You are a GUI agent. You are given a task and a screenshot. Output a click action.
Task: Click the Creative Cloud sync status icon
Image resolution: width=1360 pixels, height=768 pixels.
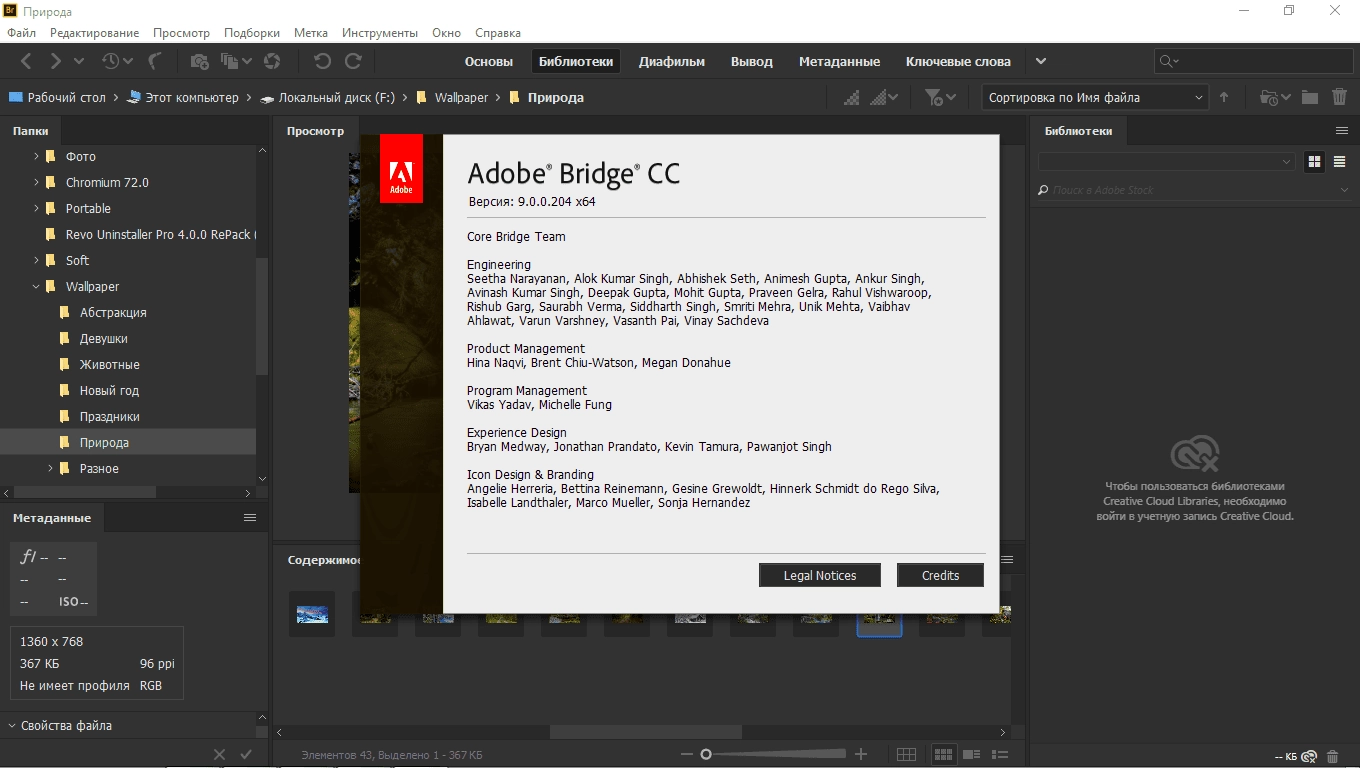1309,756
